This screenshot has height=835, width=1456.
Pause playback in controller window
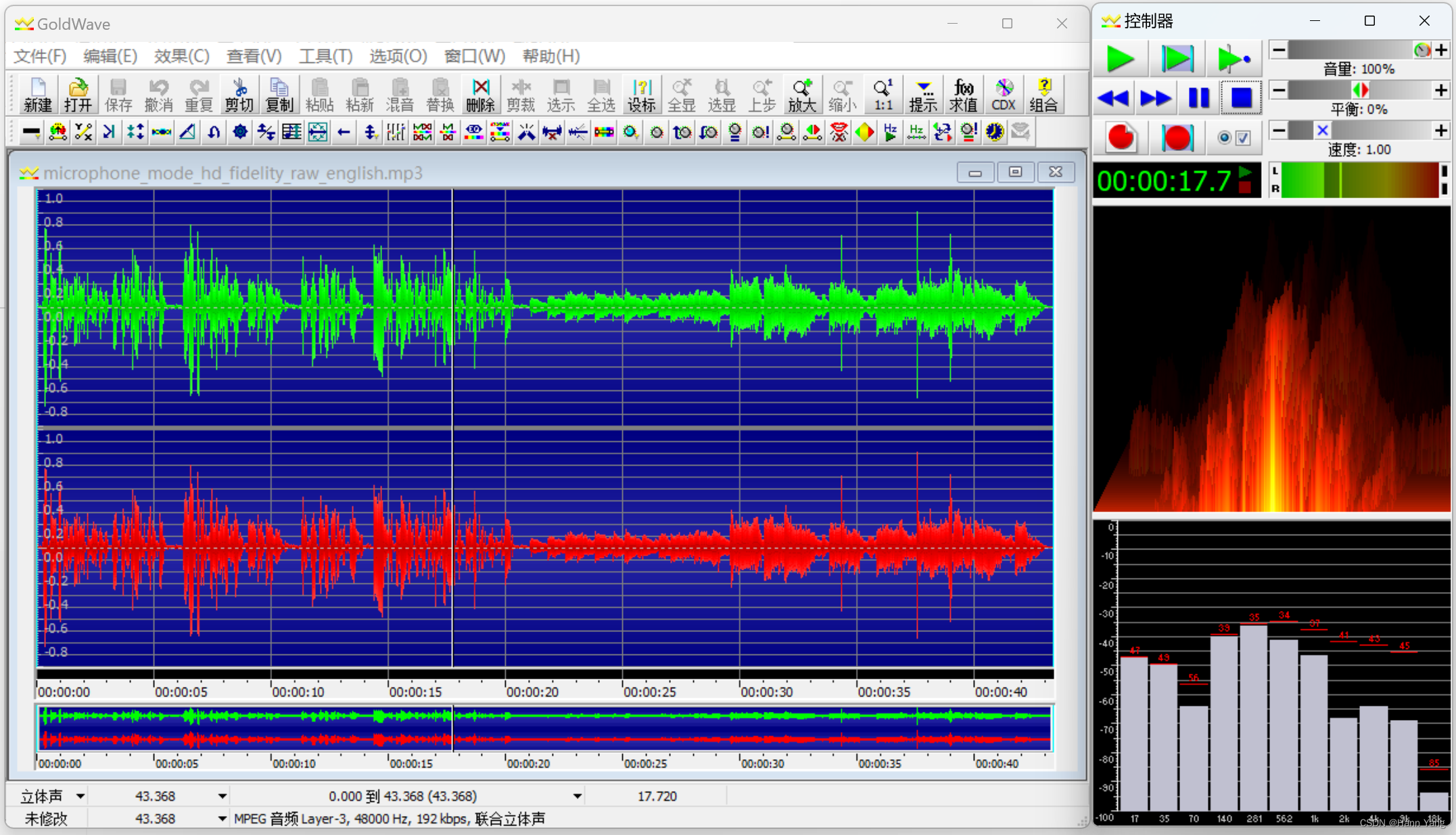point(1198,98)
